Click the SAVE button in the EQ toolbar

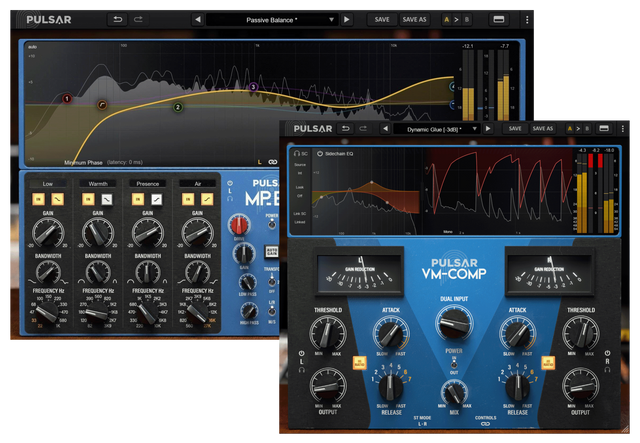[382, 19]
